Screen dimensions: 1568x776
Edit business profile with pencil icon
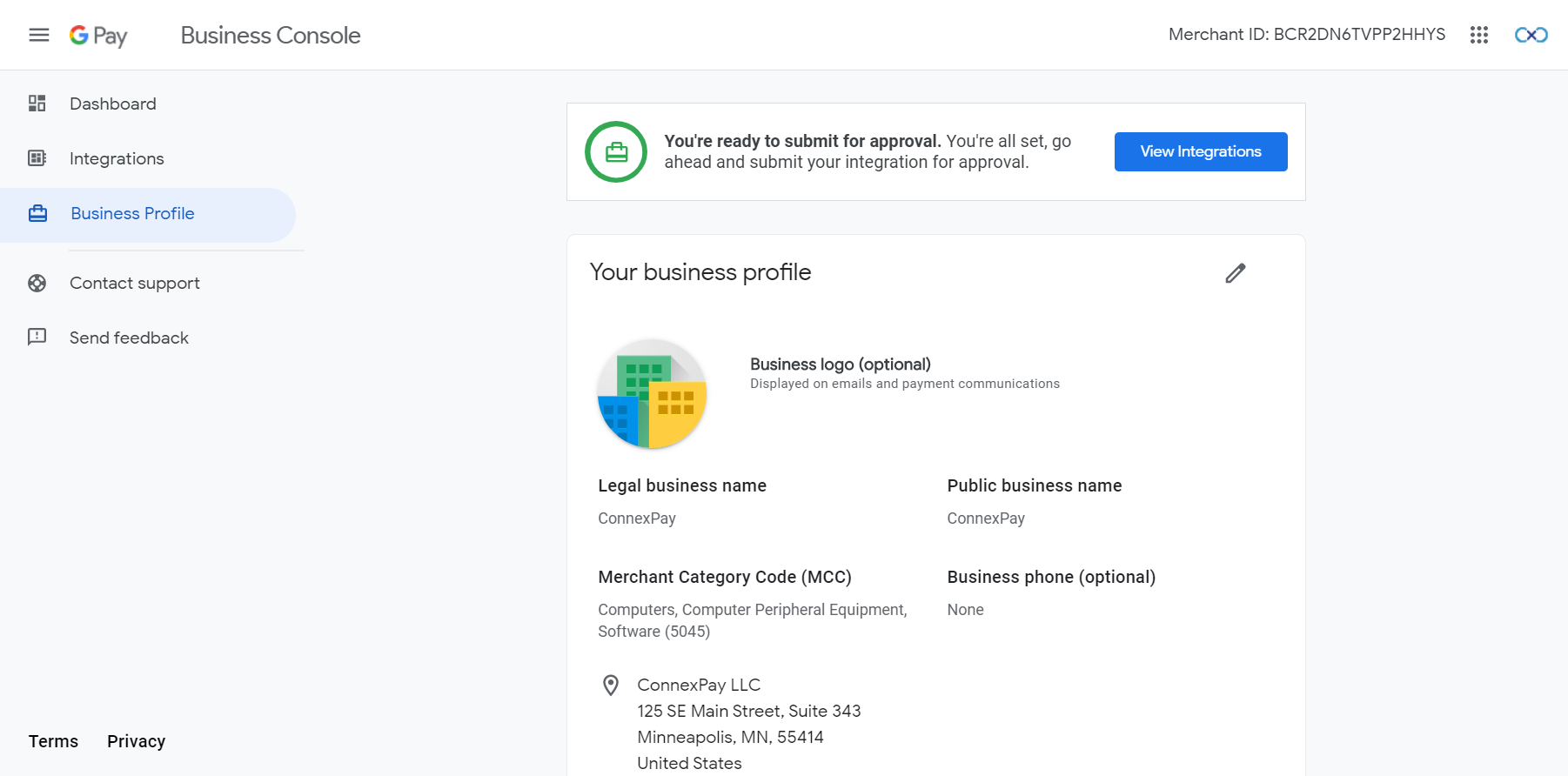tap(1236, 273)
